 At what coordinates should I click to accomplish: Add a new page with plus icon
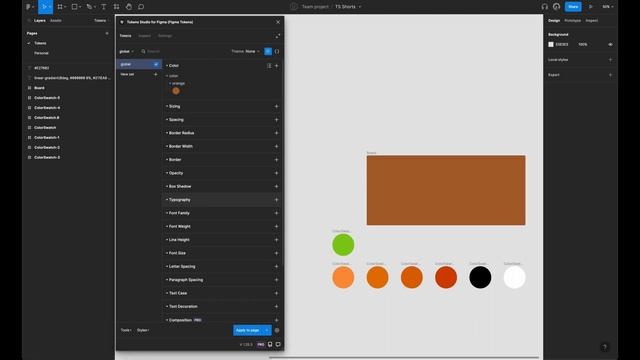pyautogui.click(x=107, y=33)
